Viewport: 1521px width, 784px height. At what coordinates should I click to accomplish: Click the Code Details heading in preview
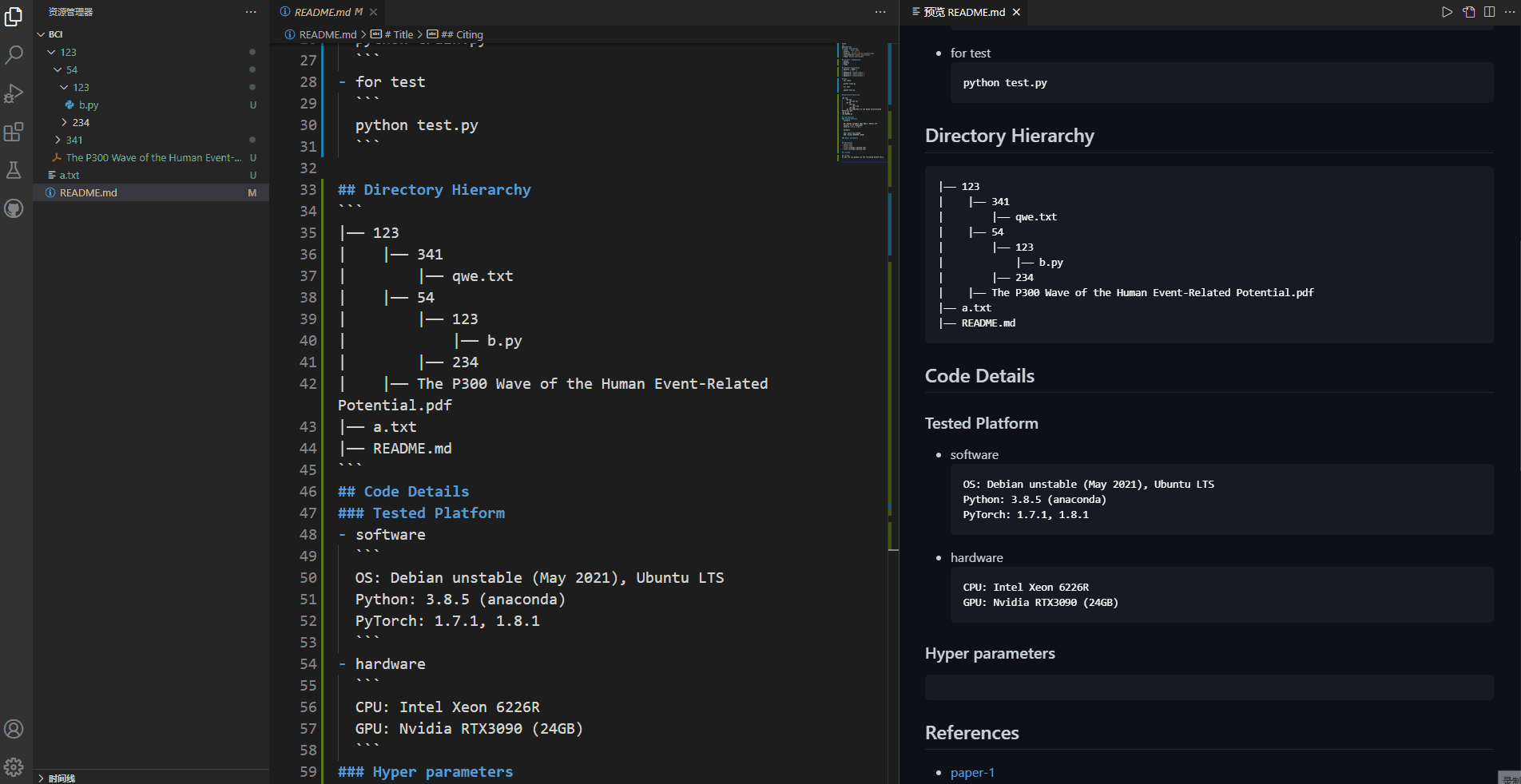pos(979,376)
